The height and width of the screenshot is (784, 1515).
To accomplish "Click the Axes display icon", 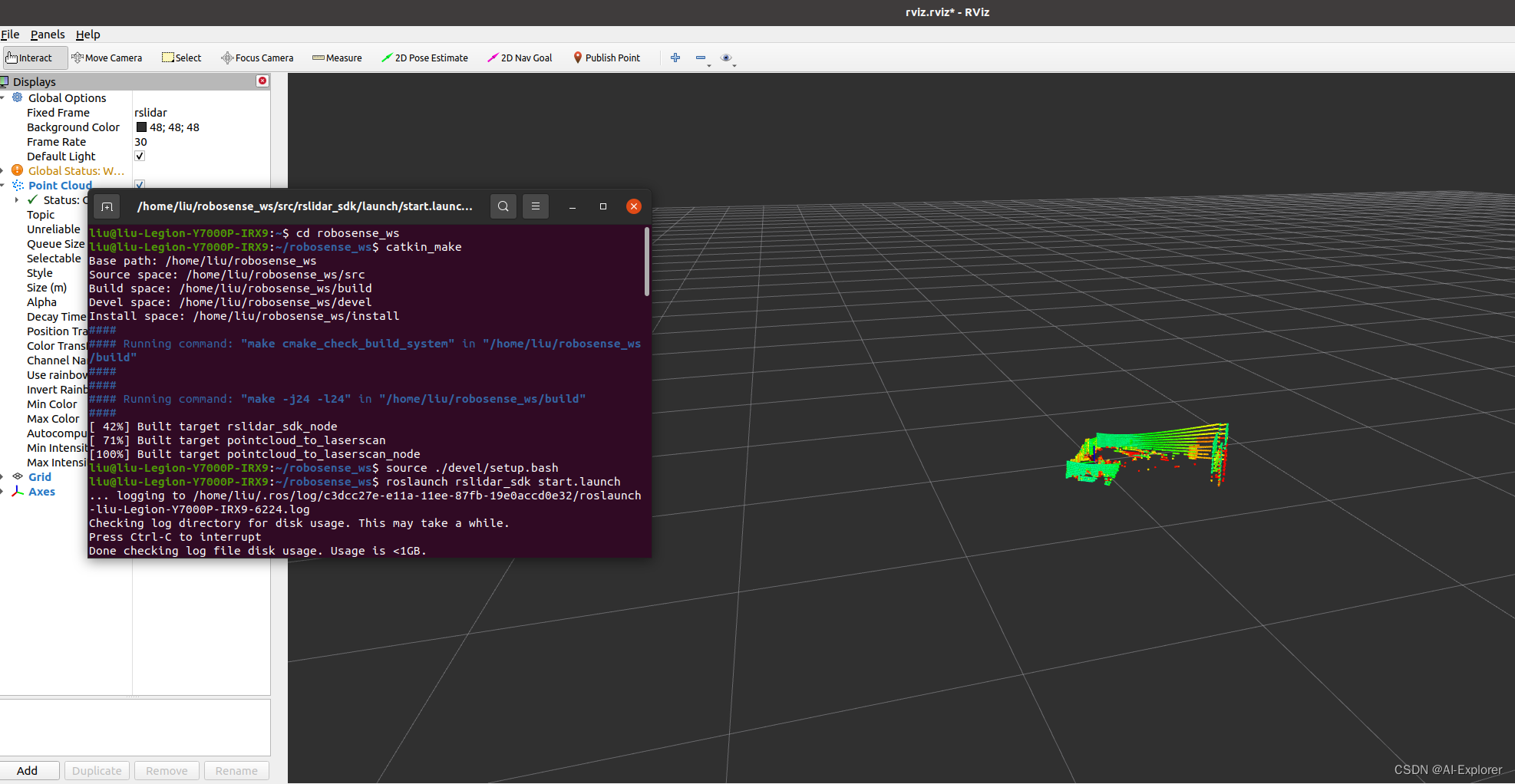I will click(18, 491).
